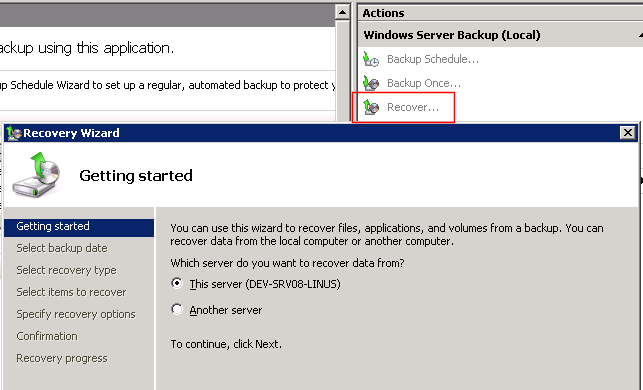The height and width of the screenshot is (390, 643).
Task: Select This server radio button
Action: [x=177, y=283]
